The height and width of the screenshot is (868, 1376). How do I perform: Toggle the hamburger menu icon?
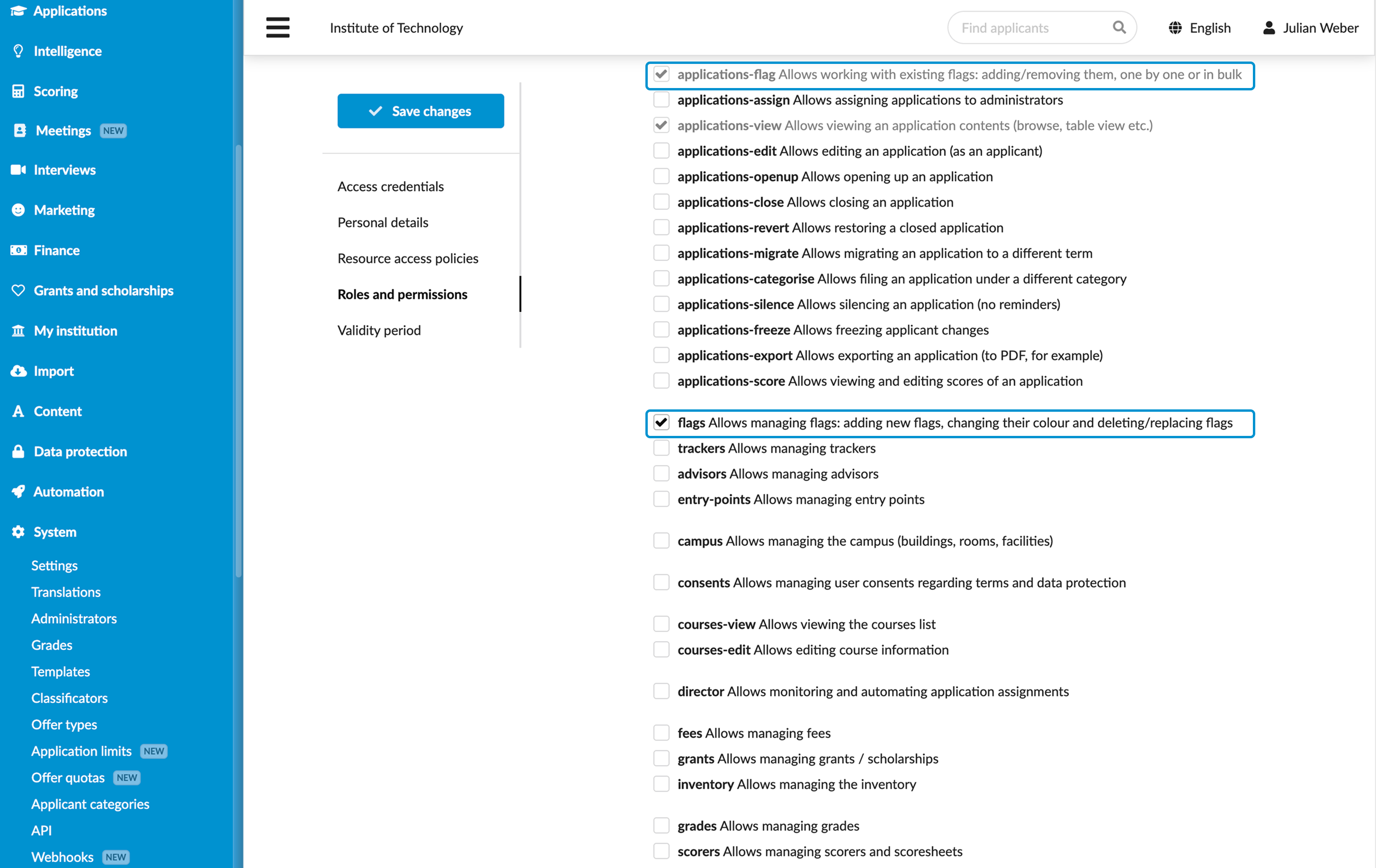pyautogui.click(x=278, y=27)
